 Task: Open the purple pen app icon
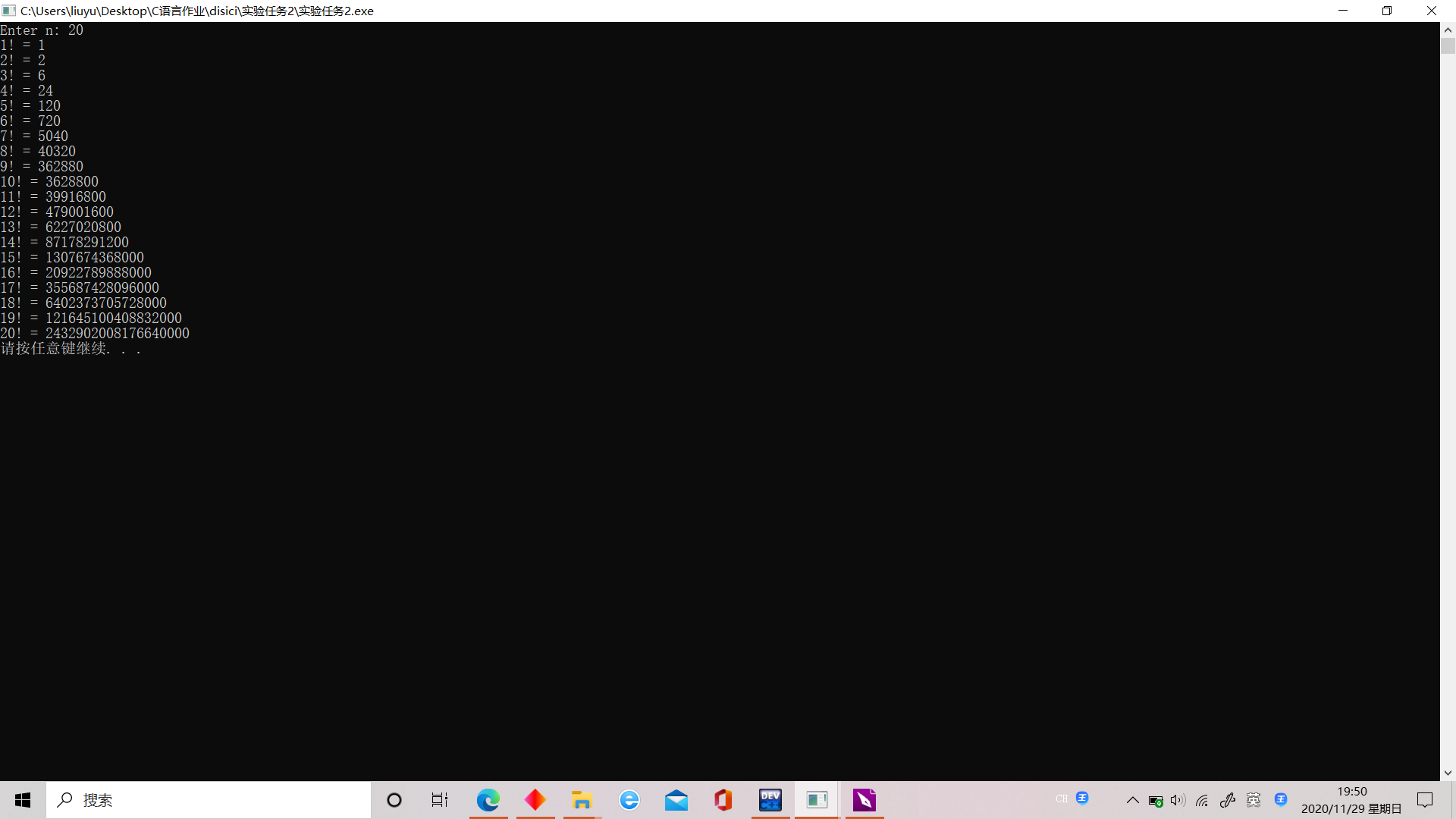click(864, 800)
